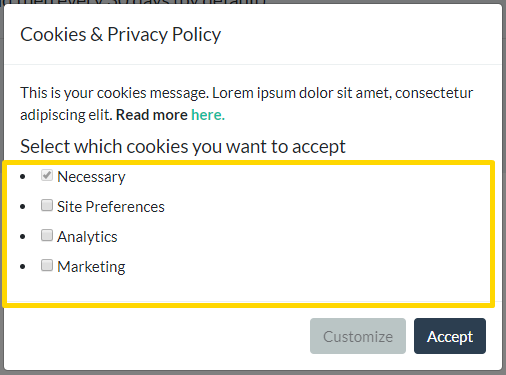Click the "Read more" bold text

pyautogui.click(x=152, y=115)
